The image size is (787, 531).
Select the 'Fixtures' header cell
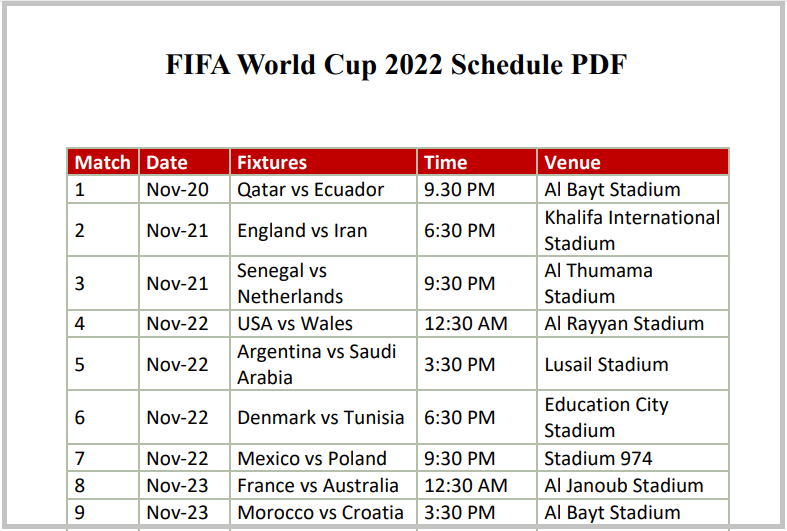point(272,162)
